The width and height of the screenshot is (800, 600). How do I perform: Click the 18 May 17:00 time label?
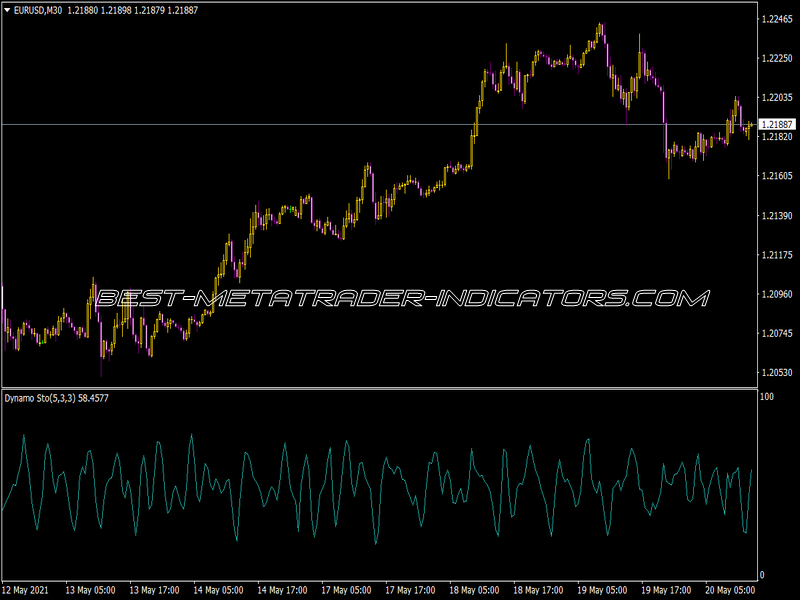(538, 590)
